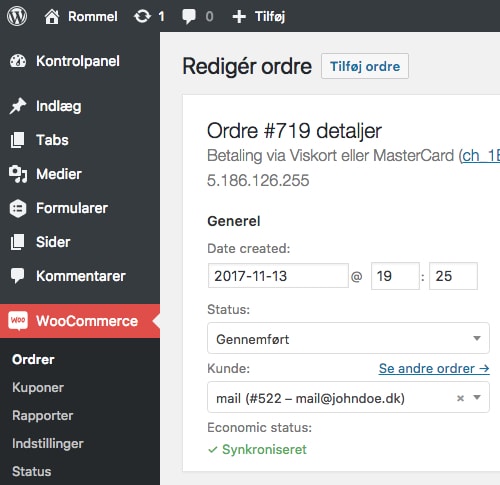Open the Kuponer submenu item
The image size is (500, 485).
tap(38, 387)
